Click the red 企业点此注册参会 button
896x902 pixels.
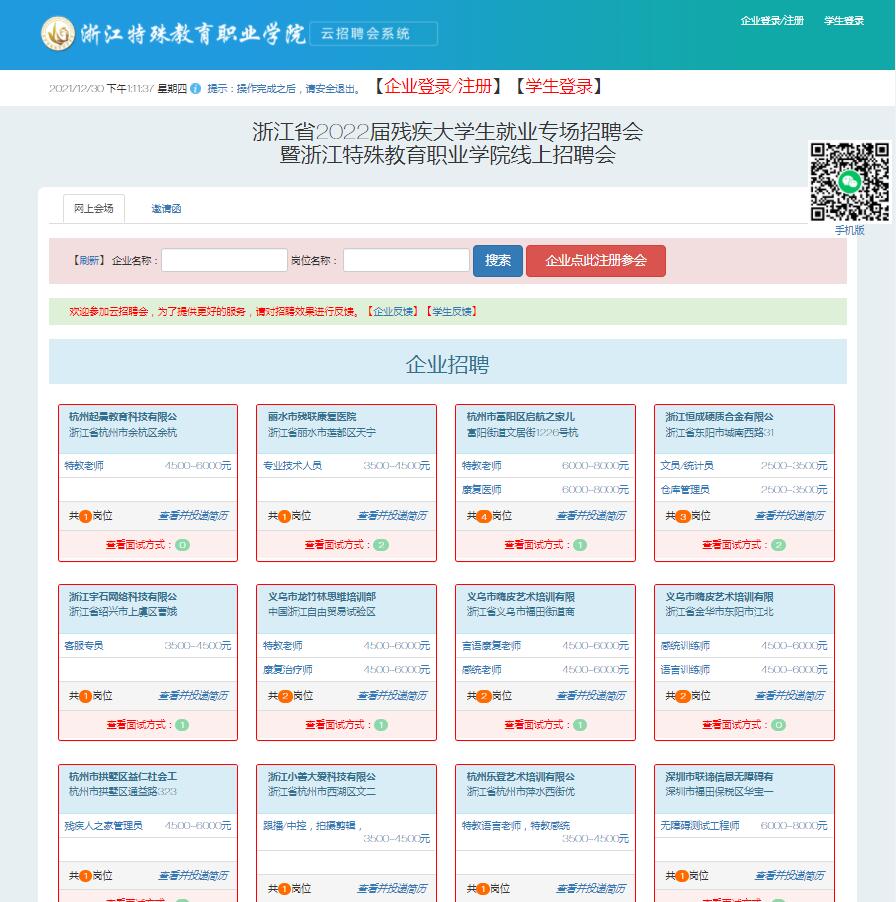pos(596,261)
